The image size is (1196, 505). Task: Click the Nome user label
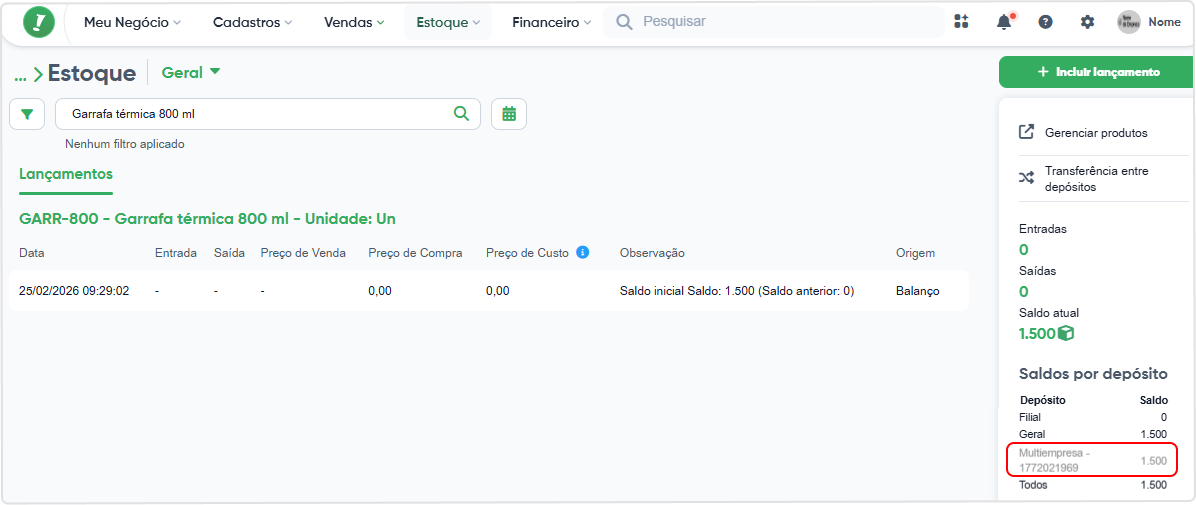[1165, 22]
